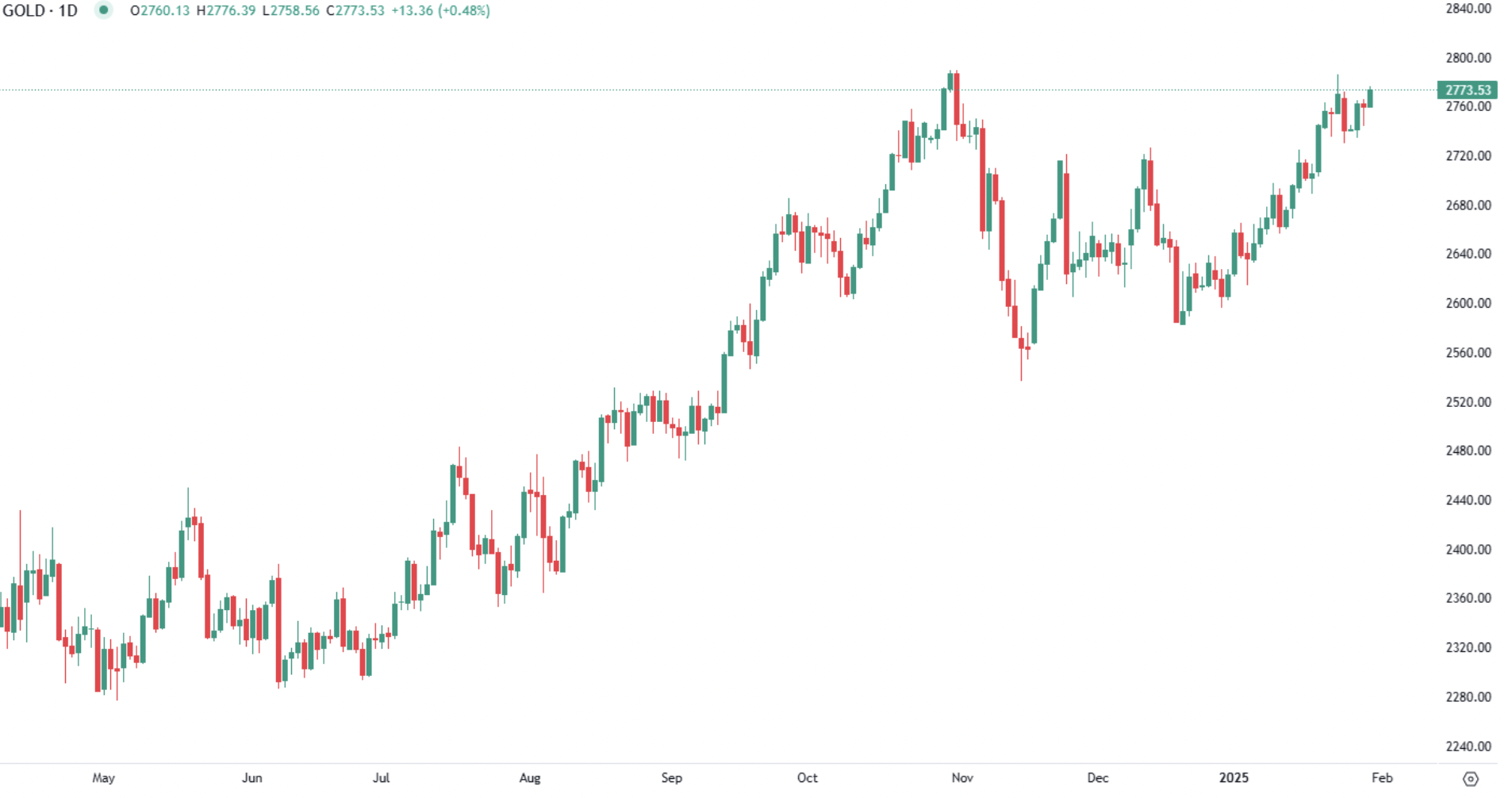Viewport: 1512px width, 798px height.
Task: Select Feb on the time axis
Action: click(x=1382, y=777)
